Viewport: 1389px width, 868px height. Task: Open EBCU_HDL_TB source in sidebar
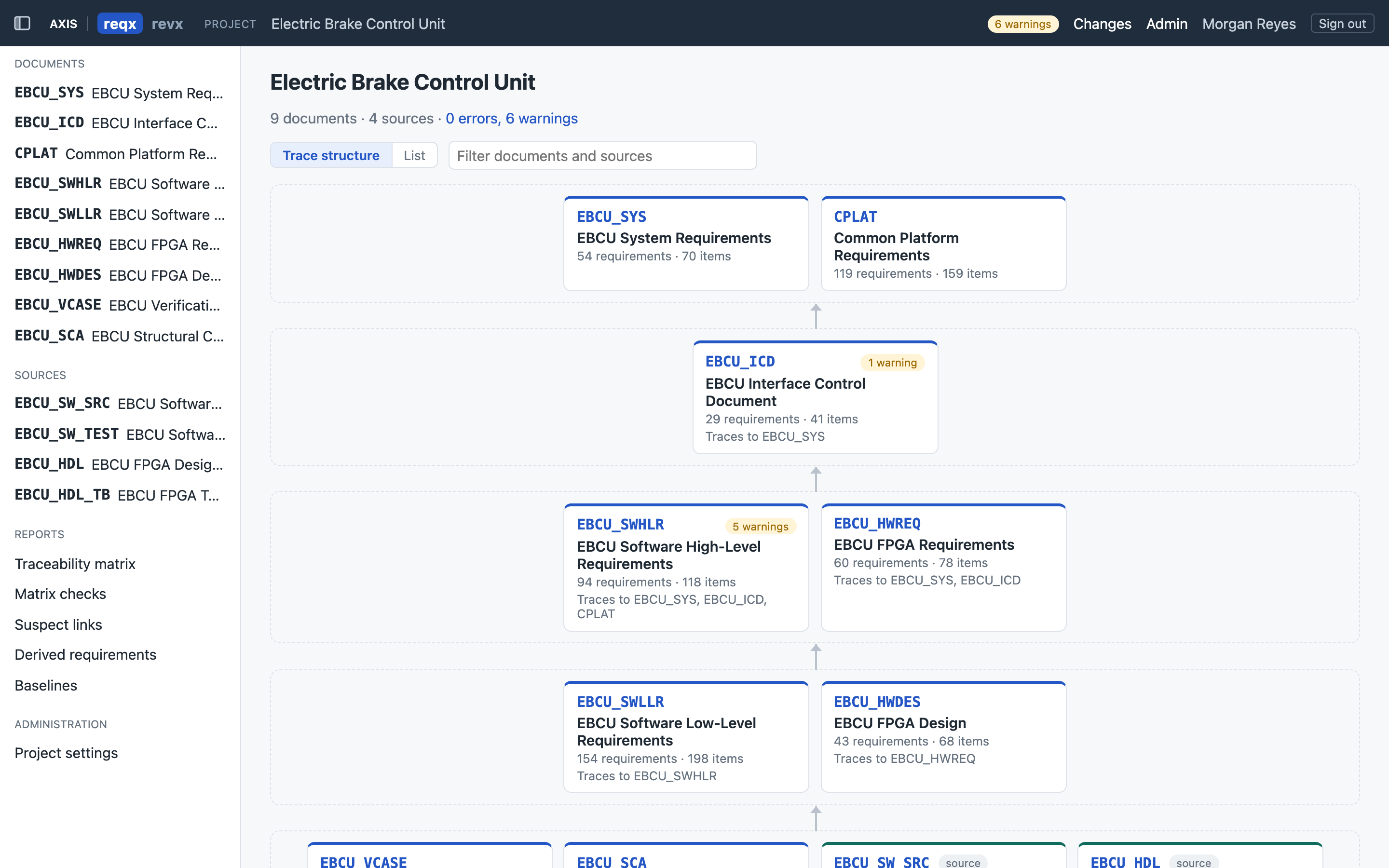120,495
